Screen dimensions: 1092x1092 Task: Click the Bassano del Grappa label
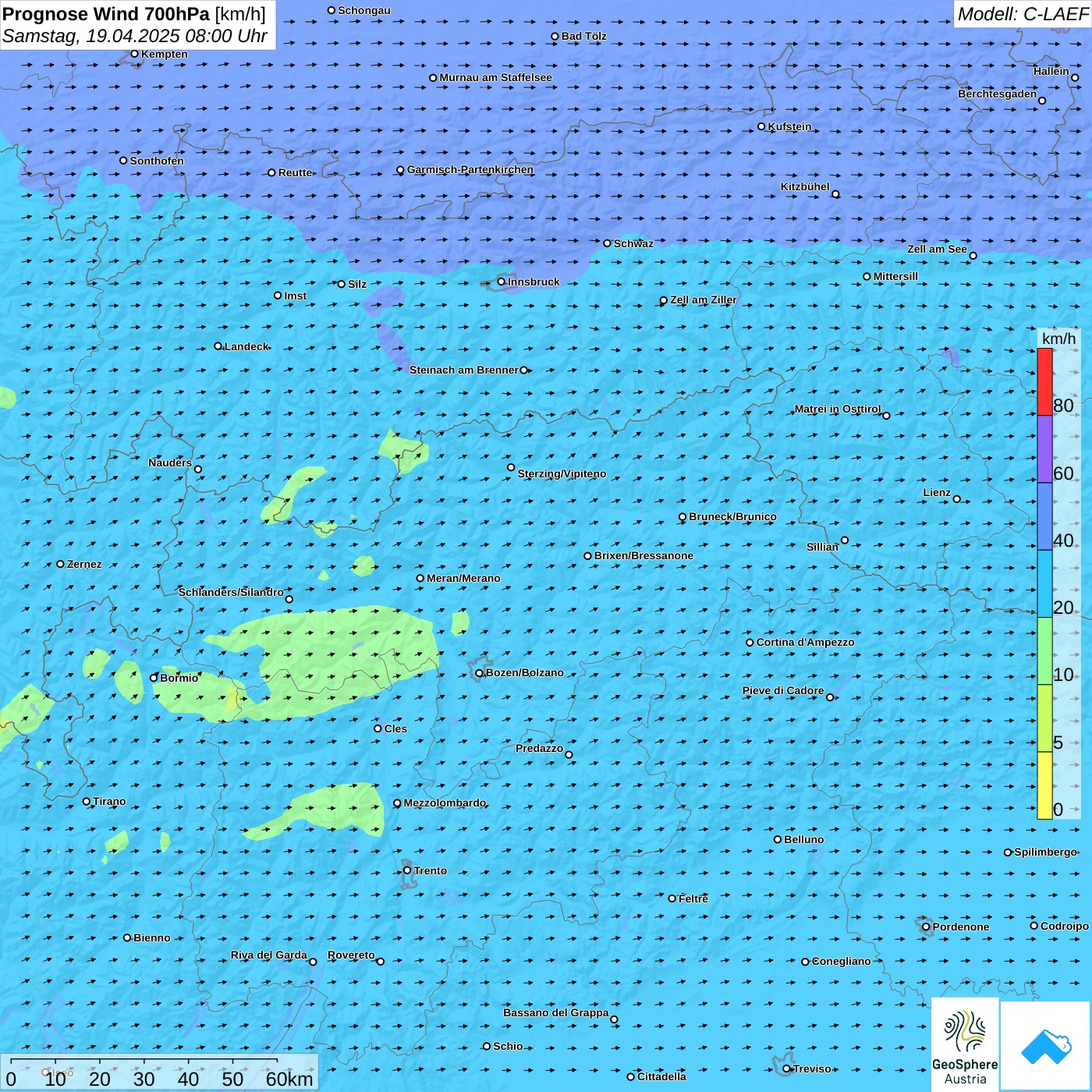tap(556, 1012)
